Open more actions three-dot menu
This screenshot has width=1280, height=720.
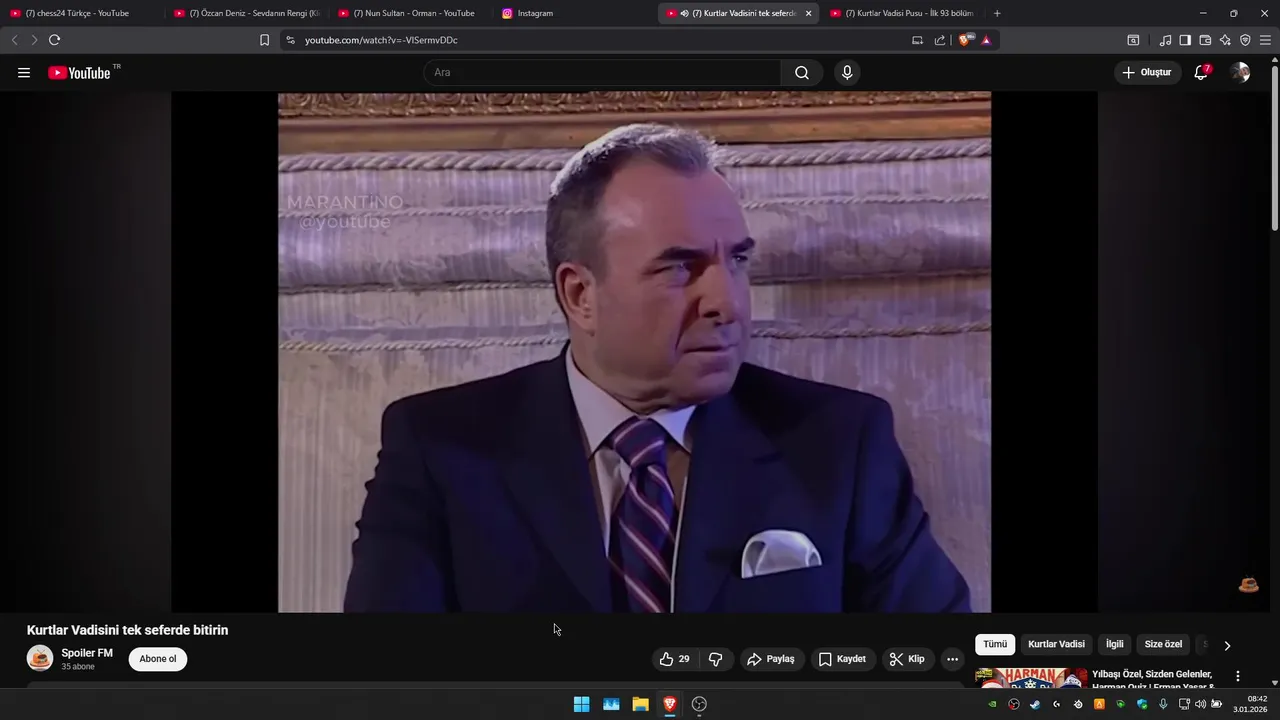[x=952, y=659]
